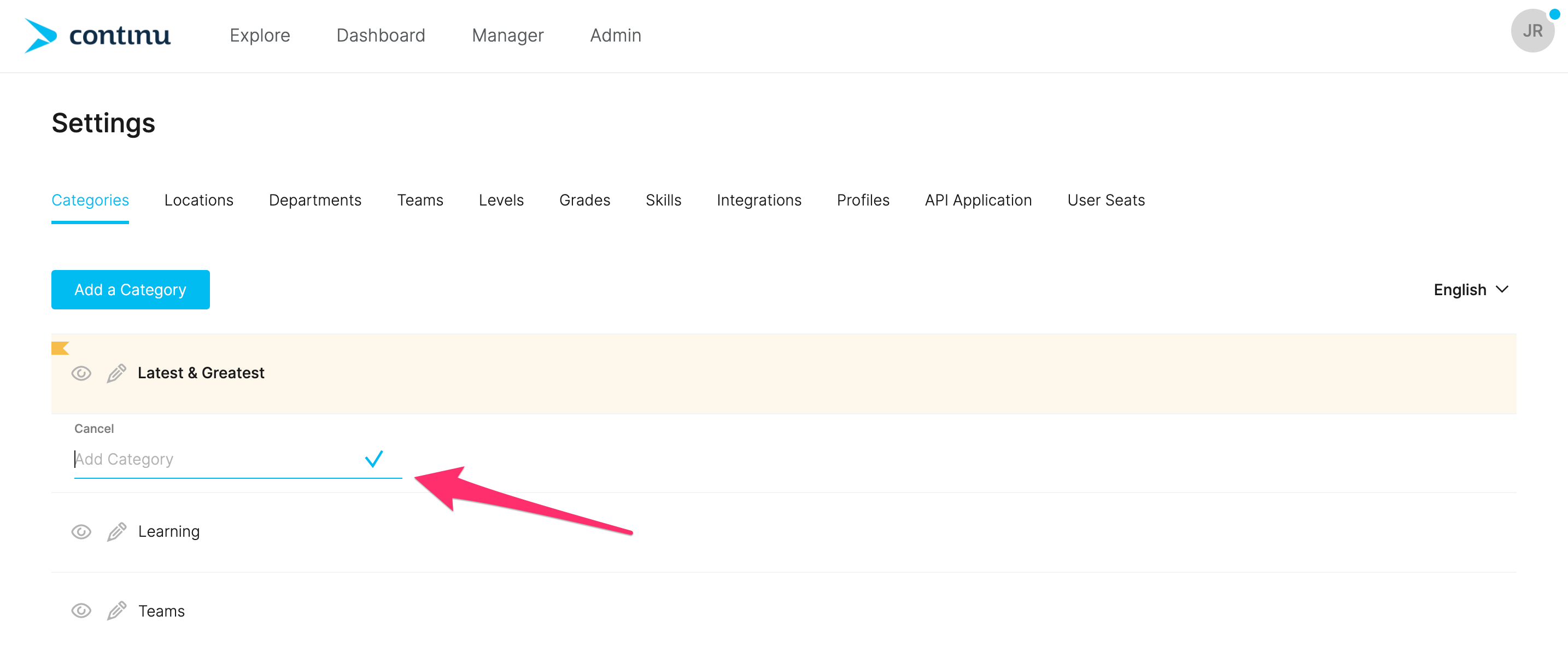Toggle visibility of Teams category
The width and height of the screenshot is (1568, 645).
(81, 611)
